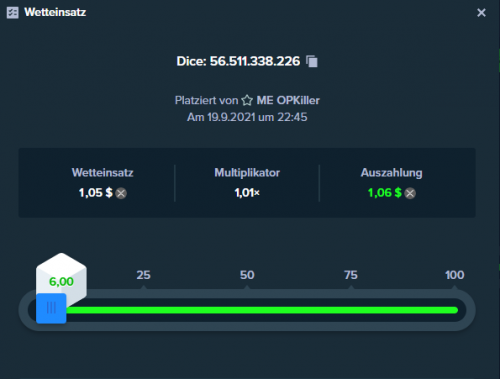Click the 1,06 $ payout amount
This screenshot has width=500, height=379.
point(385,193)
